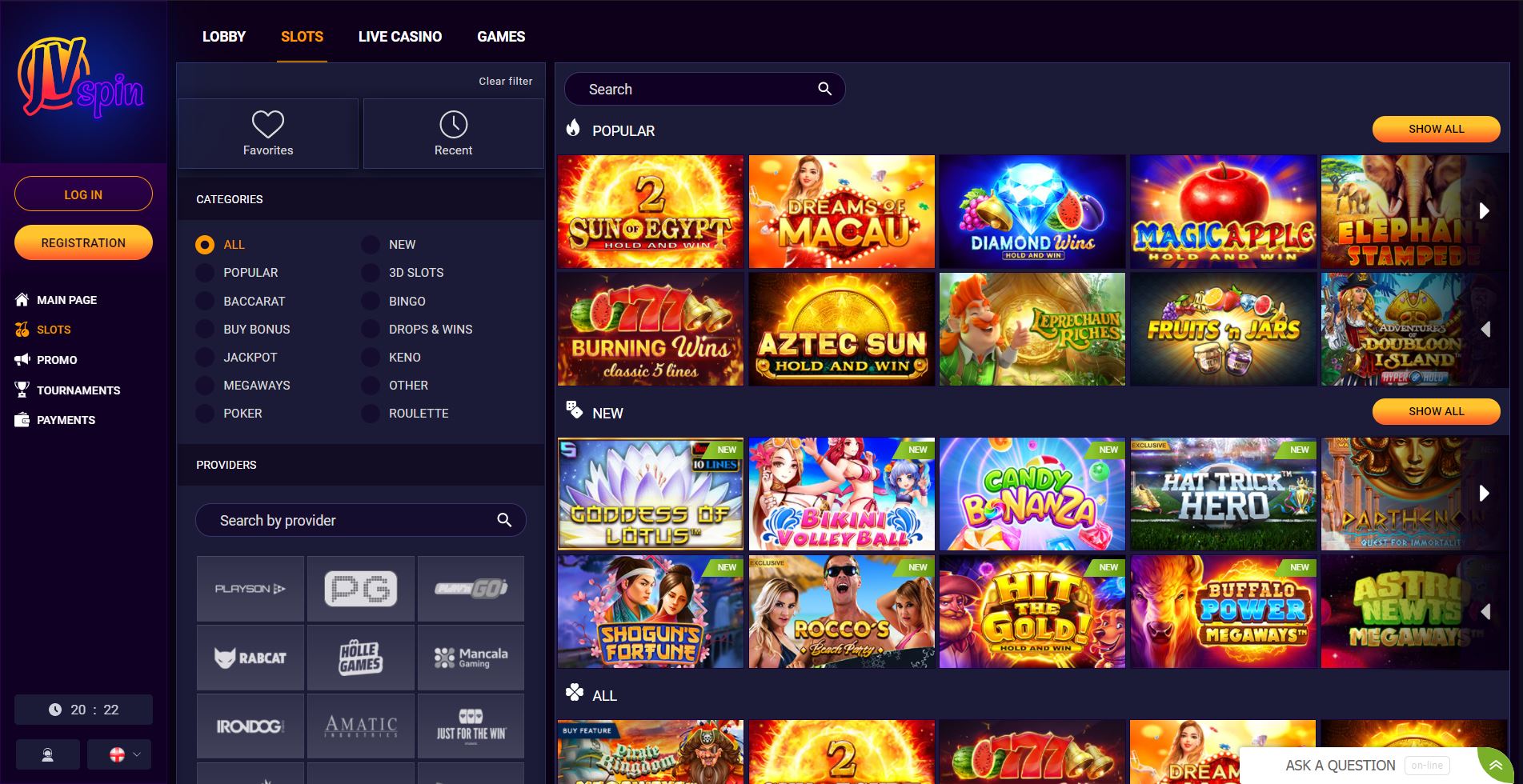
Task: Click the provider search magnifier icon
Action: point(504,520)
